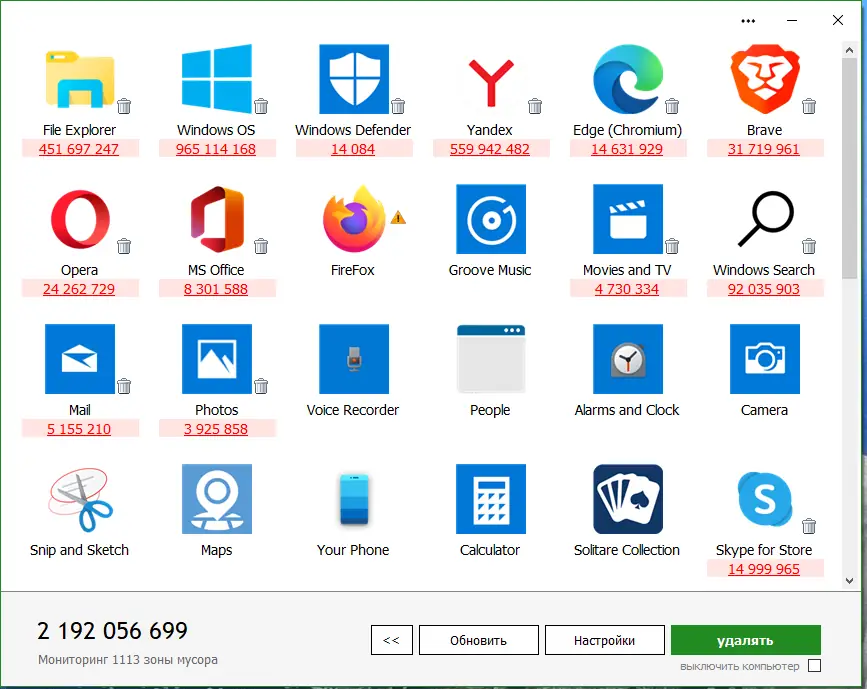Viewport: 867px width, 689px height.
Task: Click trash bin beside Mail
Action: pos(124,385)
